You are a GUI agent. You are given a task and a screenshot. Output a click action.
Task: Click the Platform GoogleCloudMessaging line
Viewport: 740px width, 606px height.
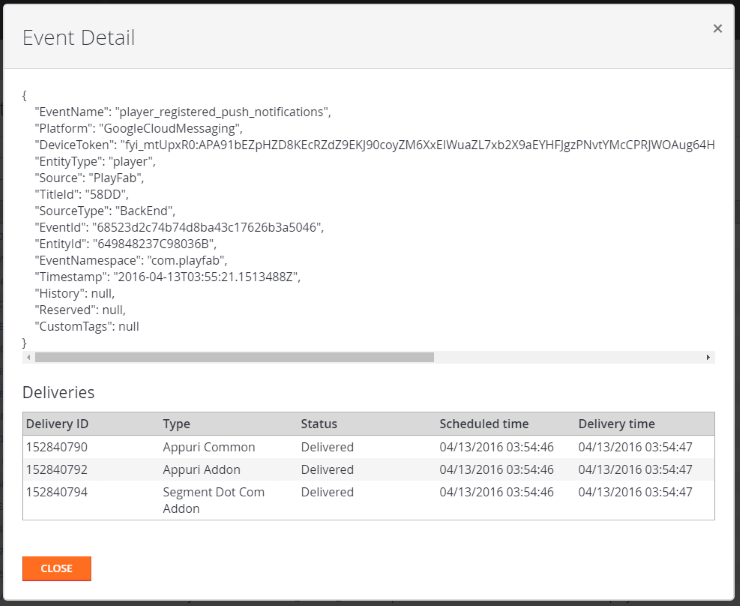pyautogui.click(x=139, y=128)
